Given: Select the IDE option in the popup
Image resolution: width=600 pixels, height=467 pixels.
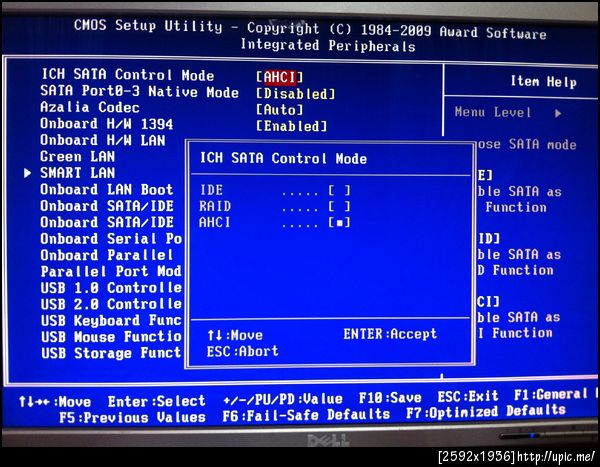Looking at the screenshot, I should (274, 190).
